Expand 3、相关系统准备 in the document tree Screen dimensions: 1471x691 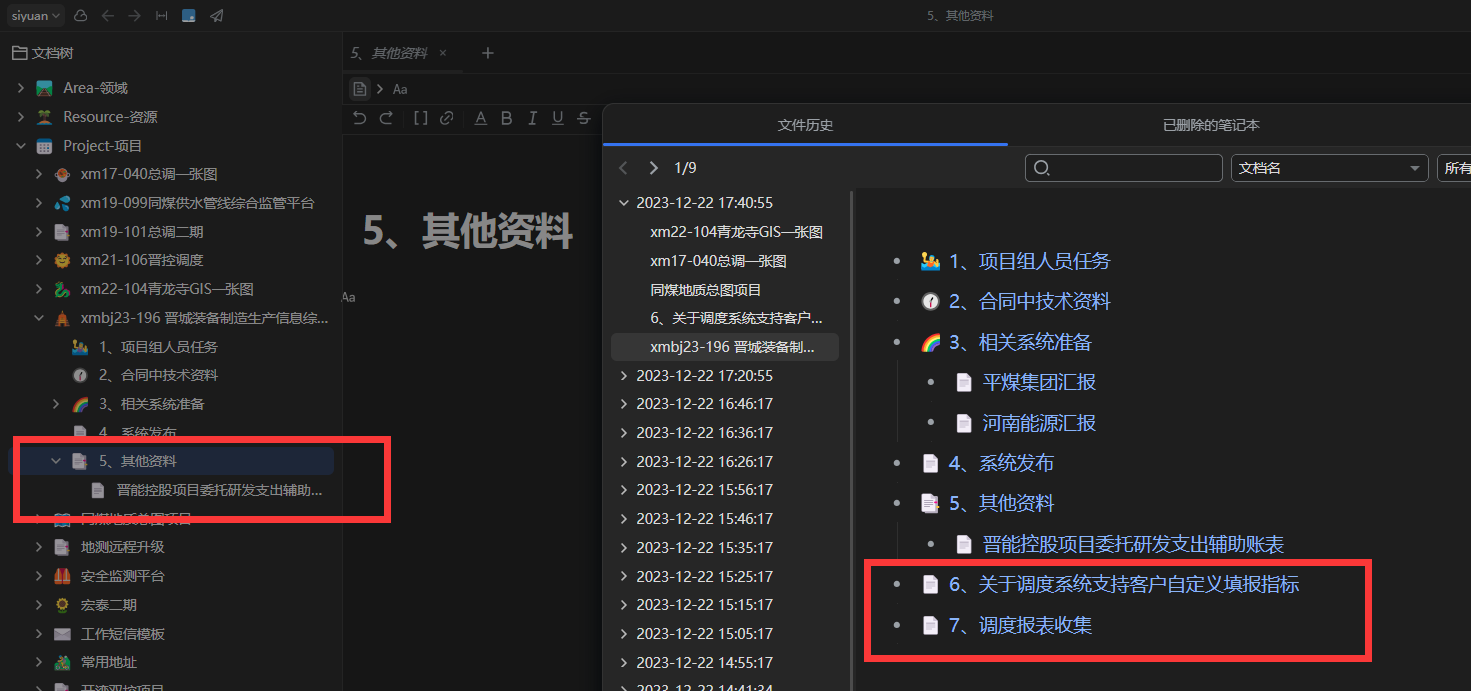tap(57, 404)
